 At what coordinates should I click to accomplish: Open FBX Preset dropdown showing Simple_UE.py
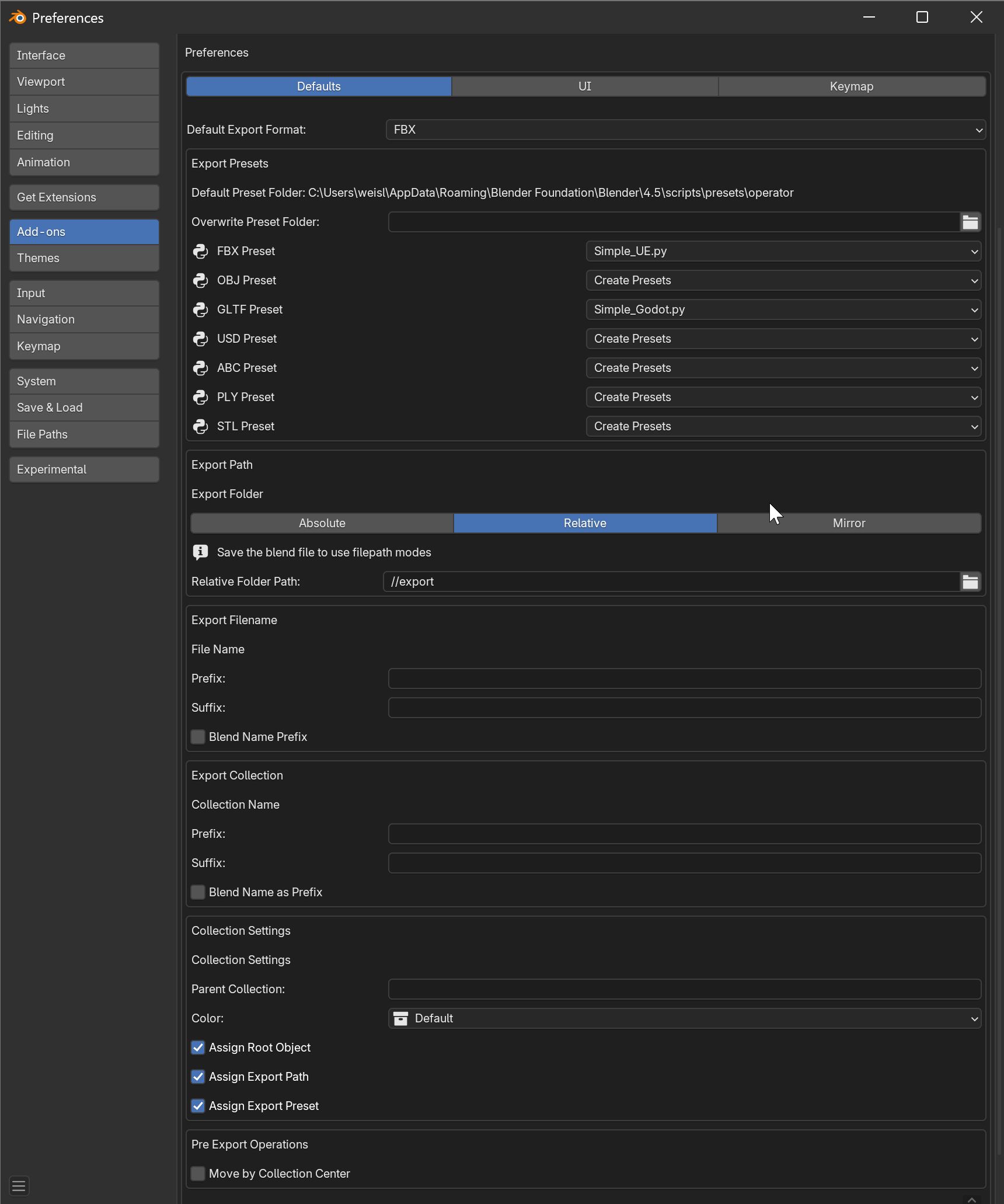pyautogui.click(x=783, y=251)
